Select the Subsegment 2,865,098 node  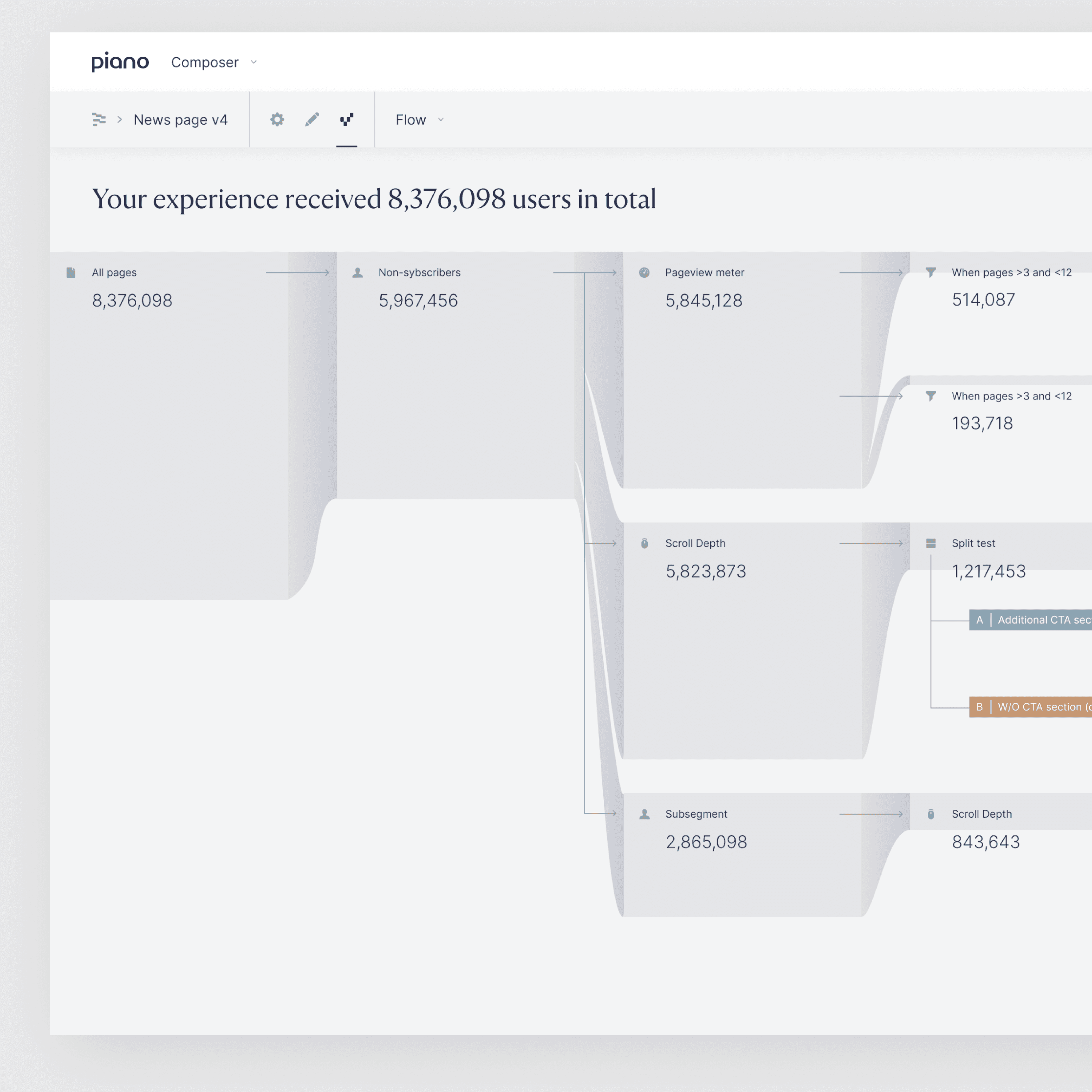point(706,842)
